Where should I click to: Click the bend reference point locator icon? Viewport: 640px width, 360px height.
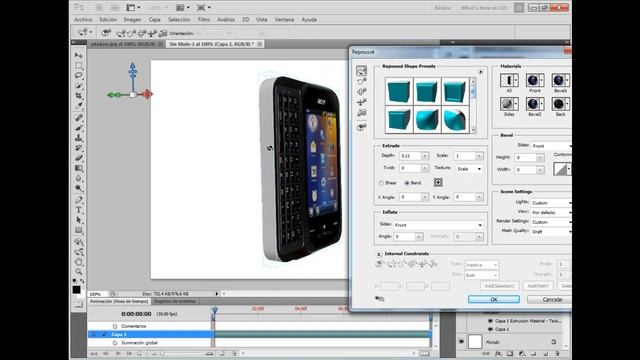point(438,182)
